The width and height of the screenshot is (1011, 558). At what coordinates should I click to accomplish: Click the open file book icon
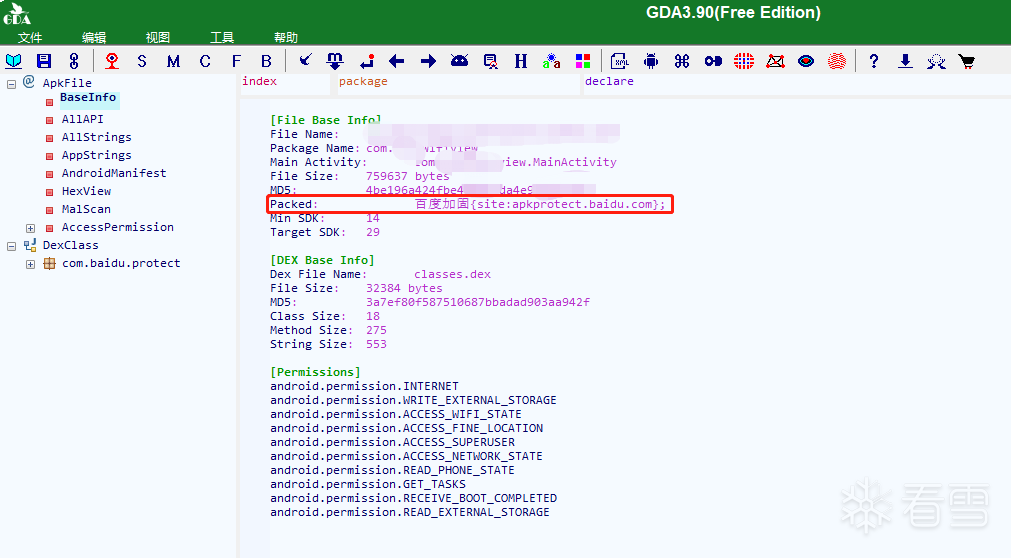[14, 61]
